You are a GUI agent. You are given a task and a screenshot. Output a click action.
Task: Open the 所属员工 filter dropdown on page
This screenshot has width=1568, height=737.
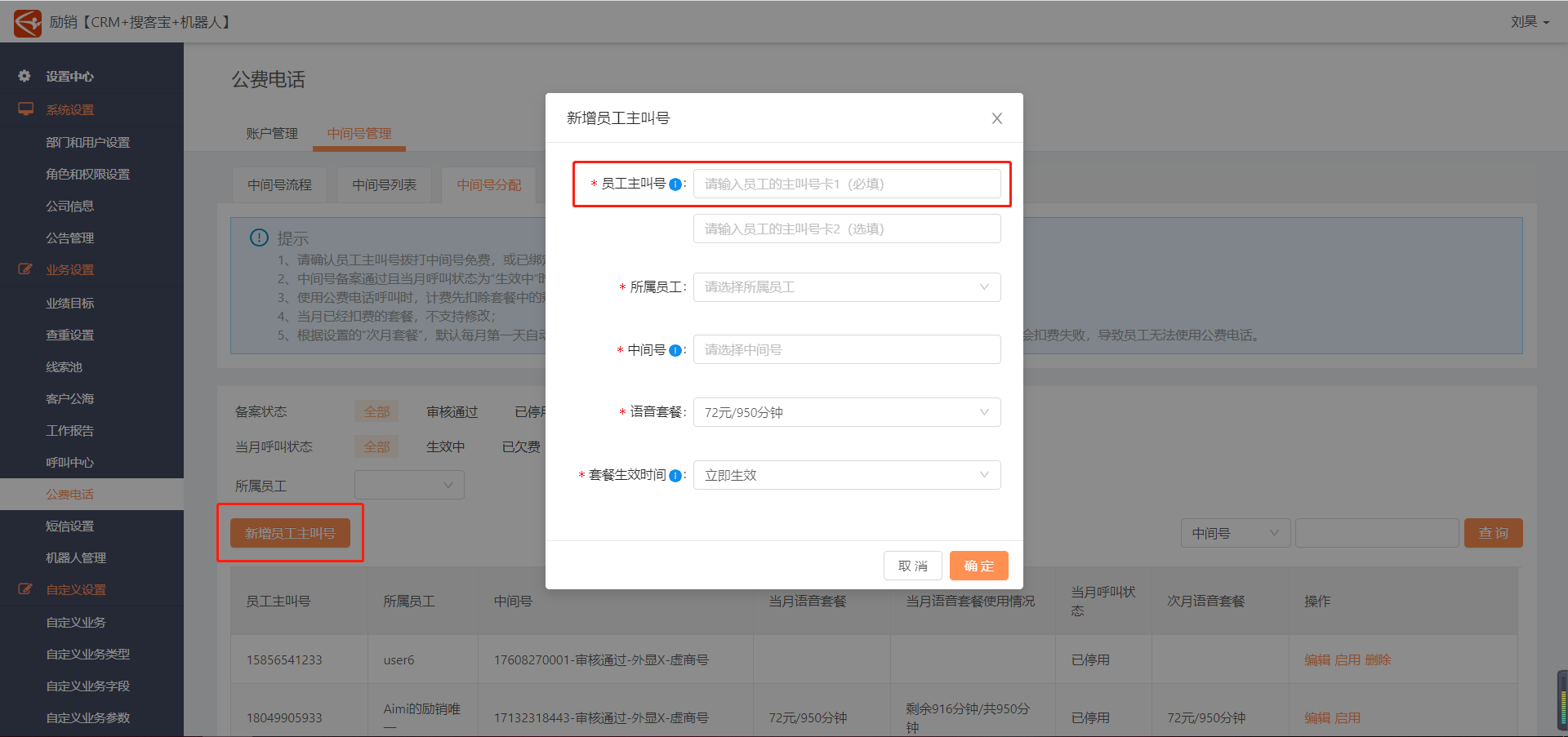(x=409, y=485)
